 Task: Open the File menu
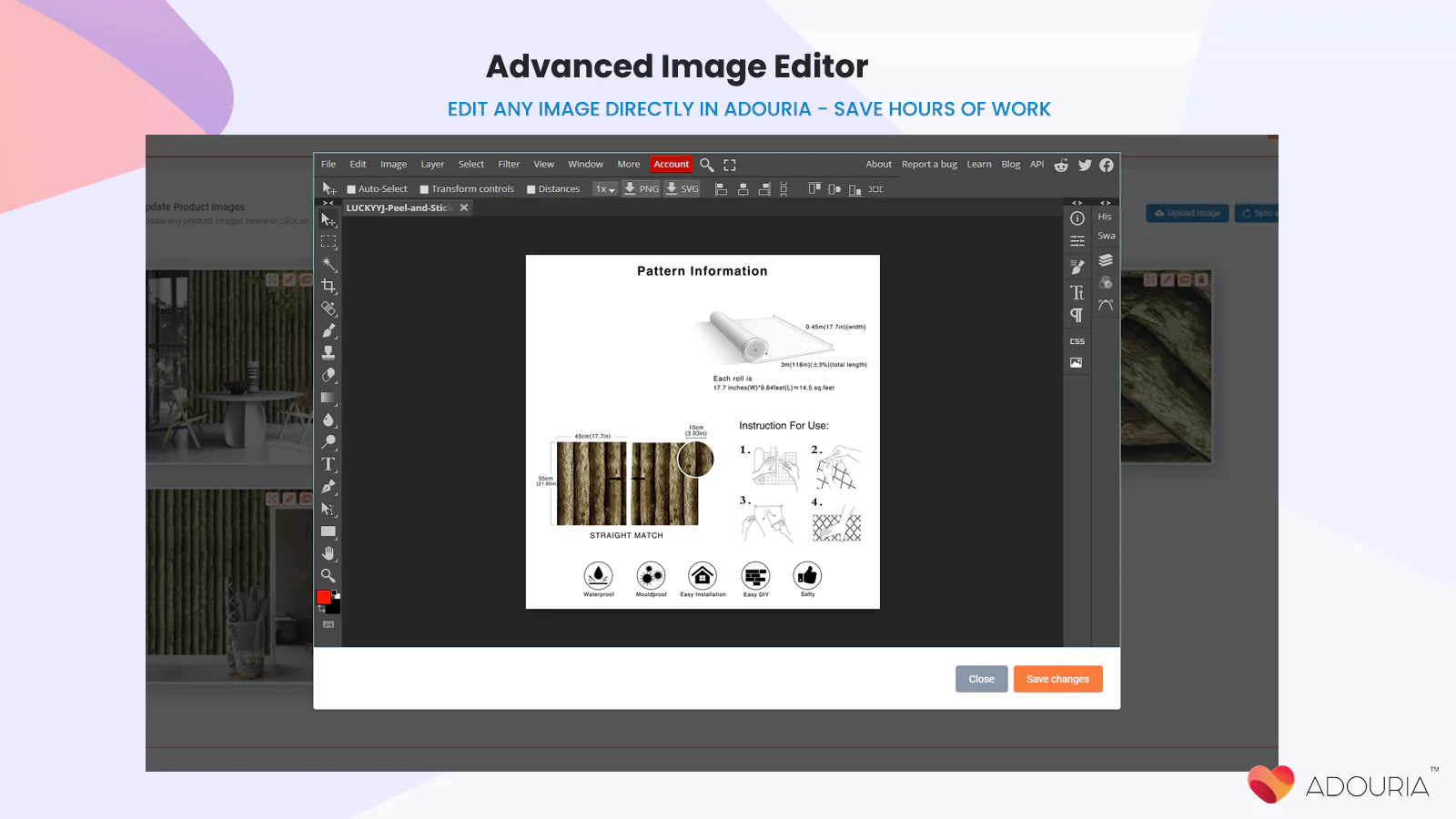[x=329, y=165]
